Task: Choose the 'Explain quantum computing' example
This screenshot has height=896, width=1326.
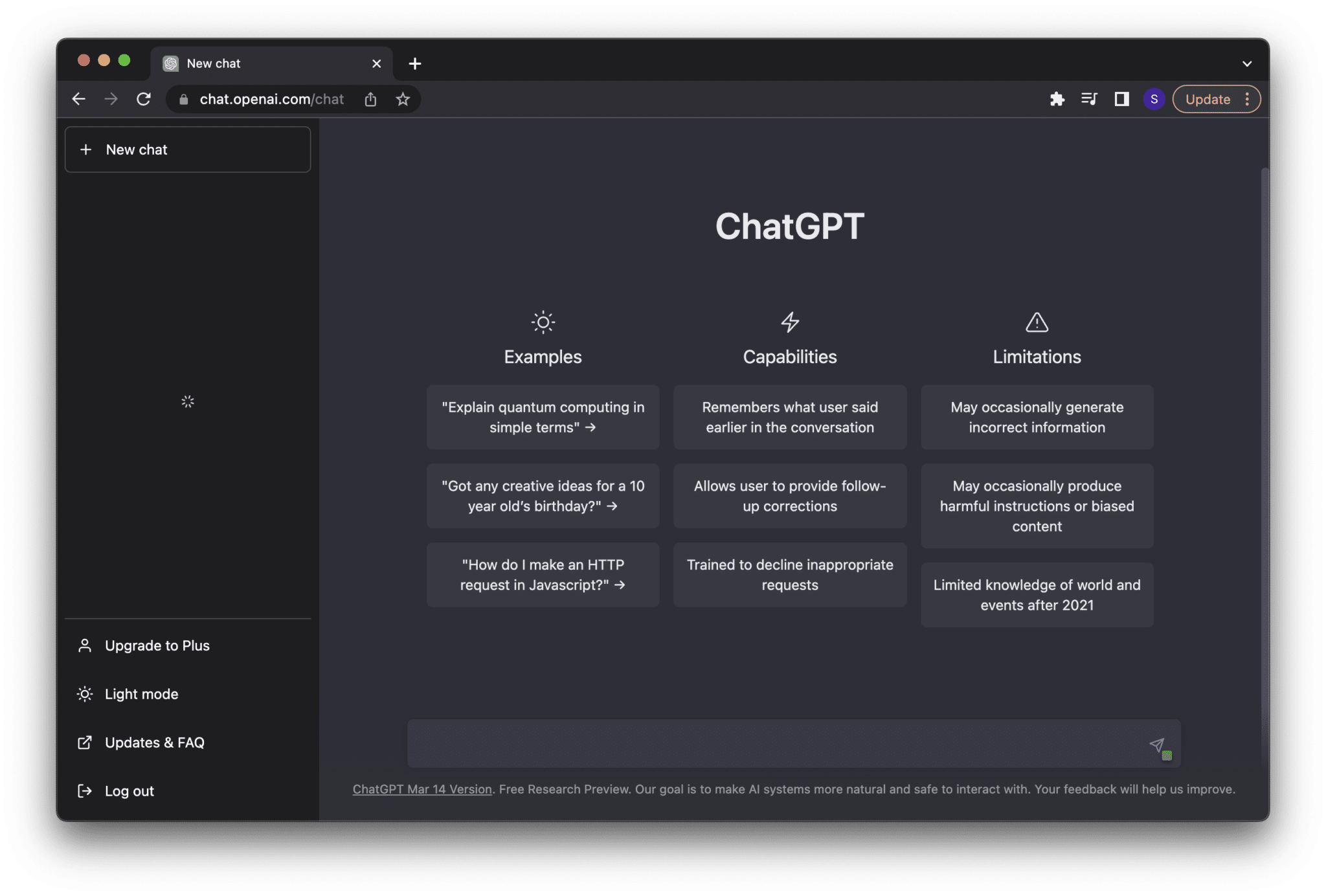Action: tap(543, 418)
